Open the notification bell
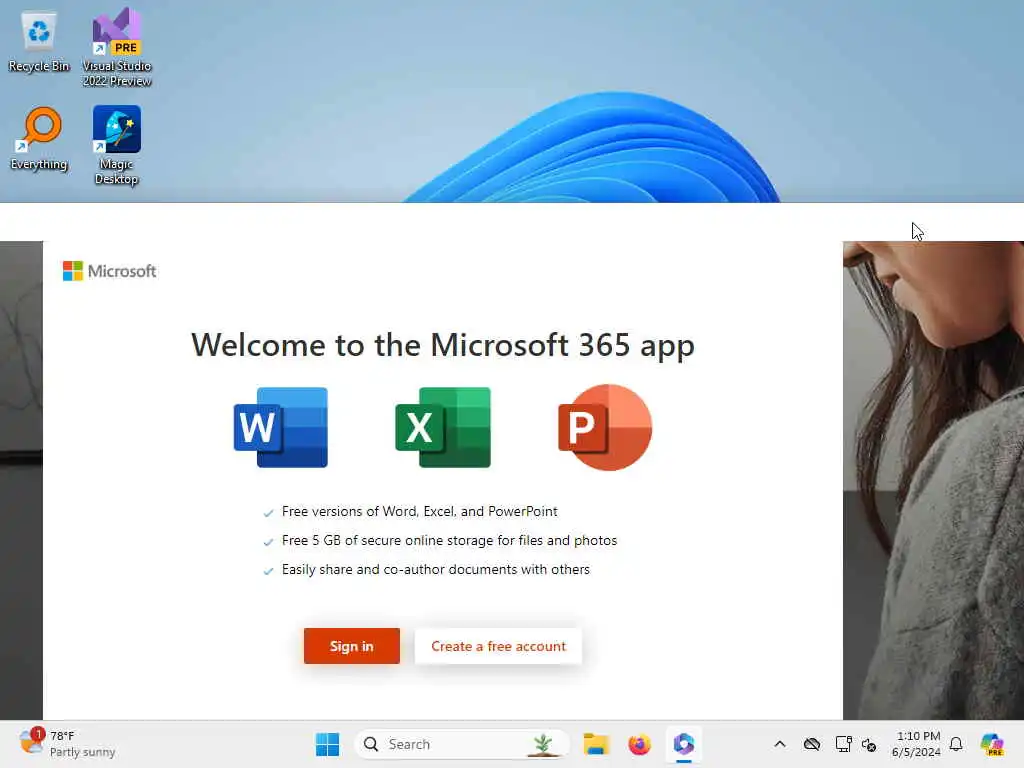Screen dimensions: 1024x768 (x=956, y=744)
